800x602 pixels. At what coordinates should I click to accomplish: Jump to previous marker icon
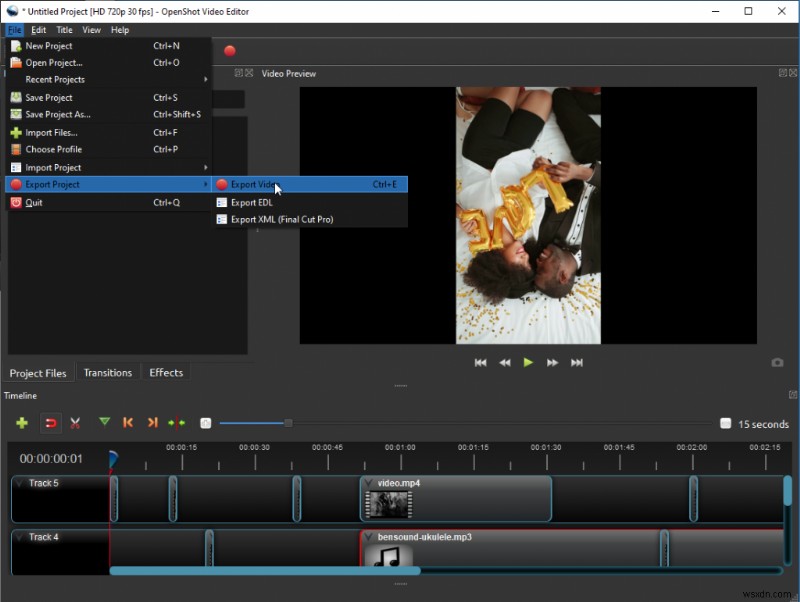(128, 423)
